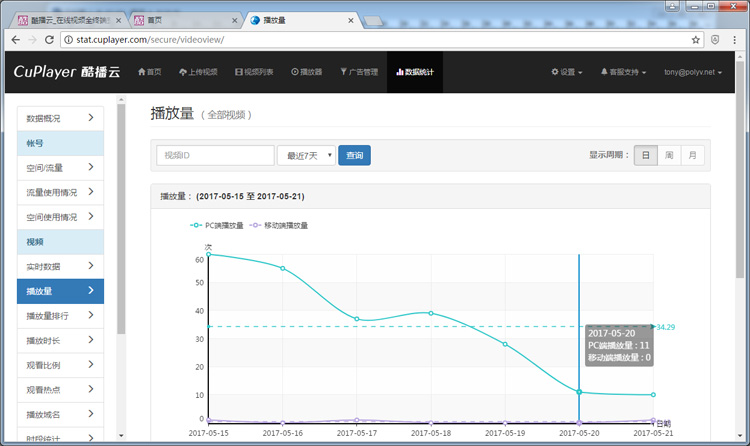Click the 首页 home icon in navbar

(x=149, y=72)
